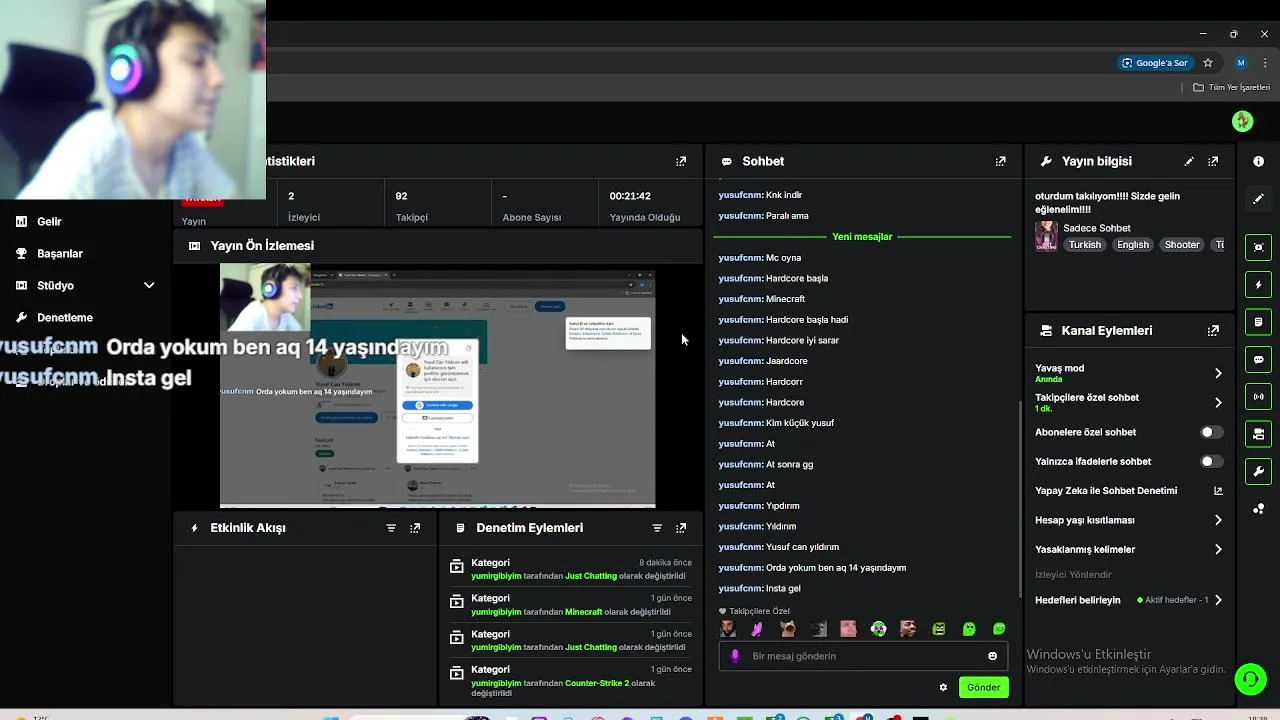The image size is (1280, 720).
Task: Click the Gönder send button
Action: point(983,687)
